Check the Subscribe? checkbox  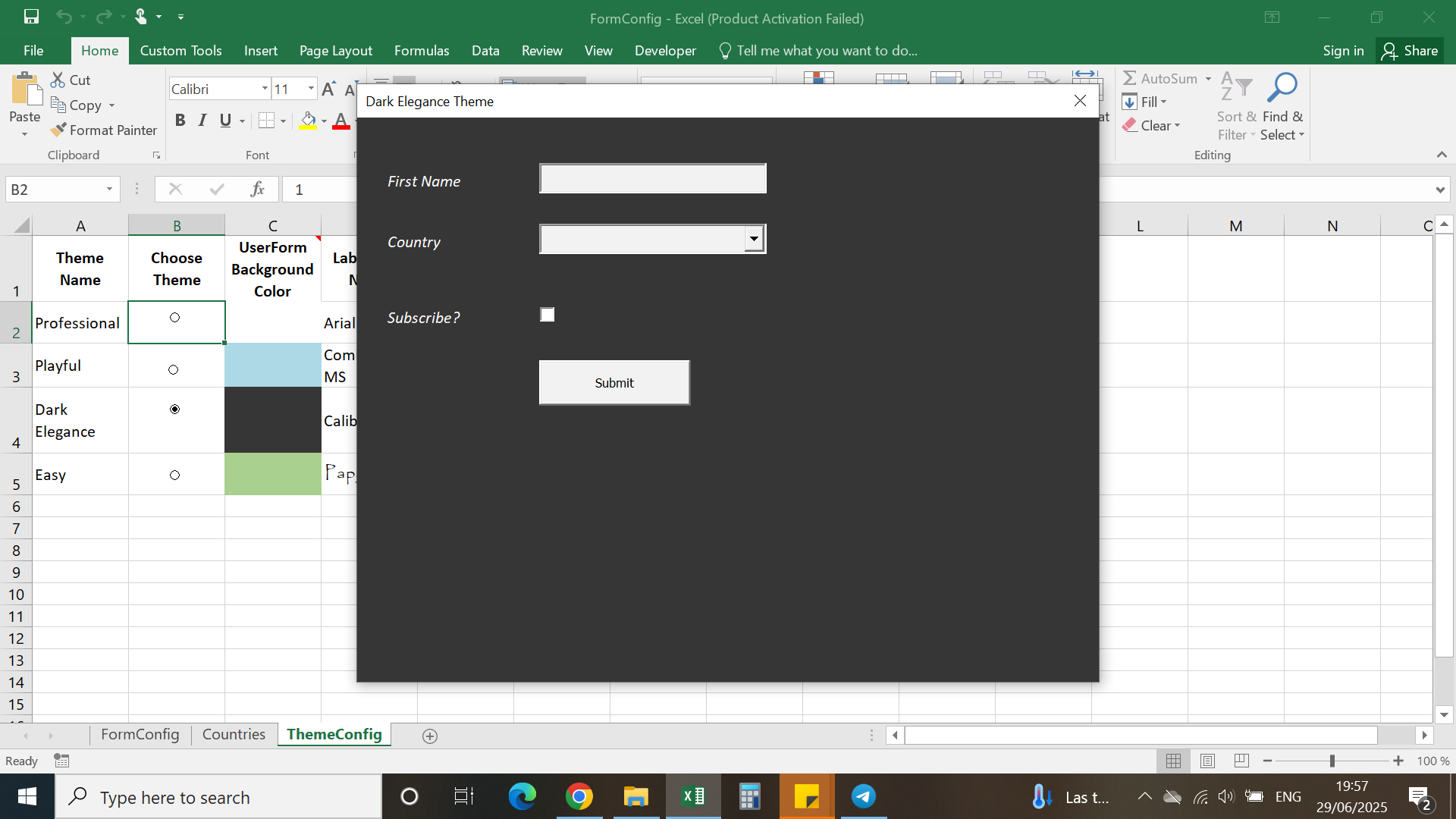[x=548, y=315]
